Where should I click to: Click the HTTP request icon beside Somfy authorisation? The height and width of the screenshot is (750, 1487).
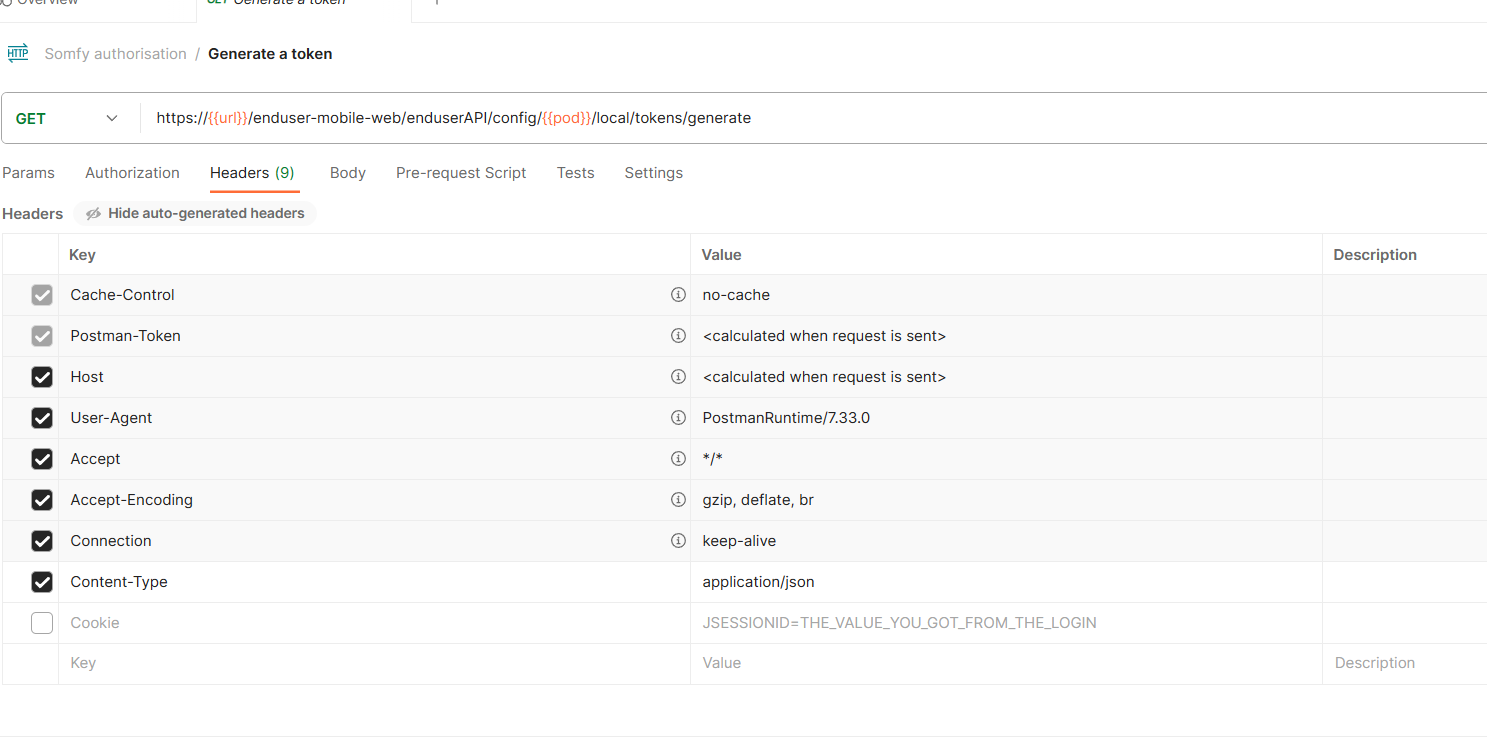[x=18, y=52]
